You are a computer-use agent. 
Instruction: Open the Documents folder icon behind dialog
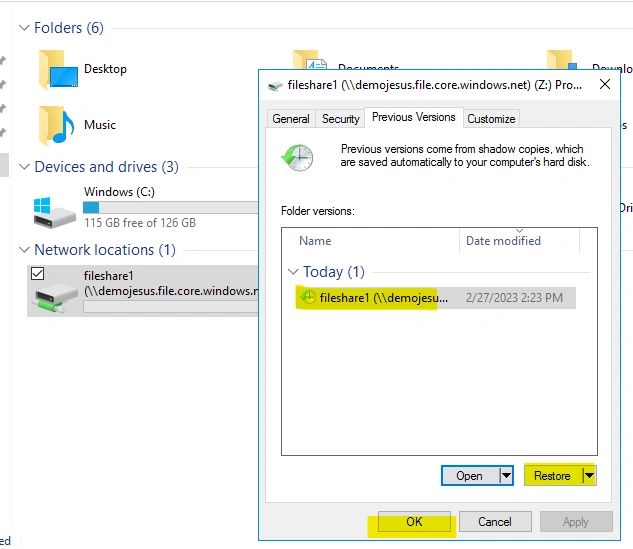pos(310,59)
